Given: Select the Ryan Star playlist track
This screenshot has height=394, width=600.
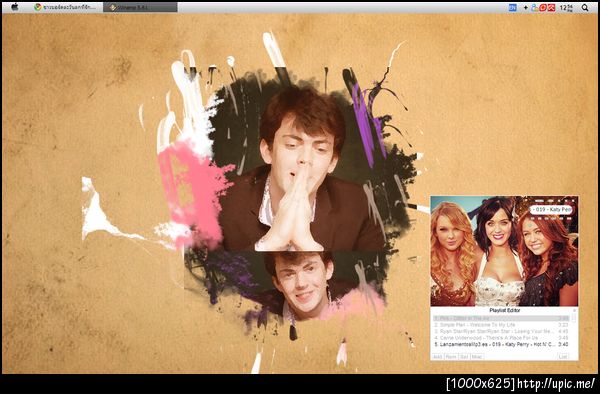Looking at the screenshot, I should (501, 331).
